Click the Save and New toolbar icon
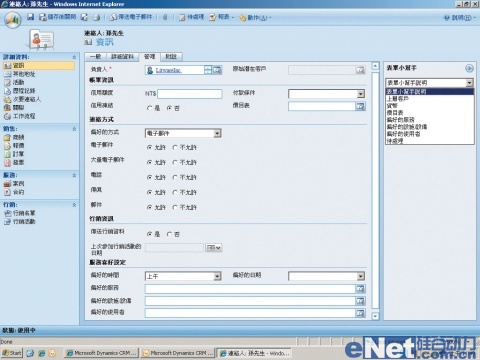This screenshot has height=360, width=480. coord(84,17)
